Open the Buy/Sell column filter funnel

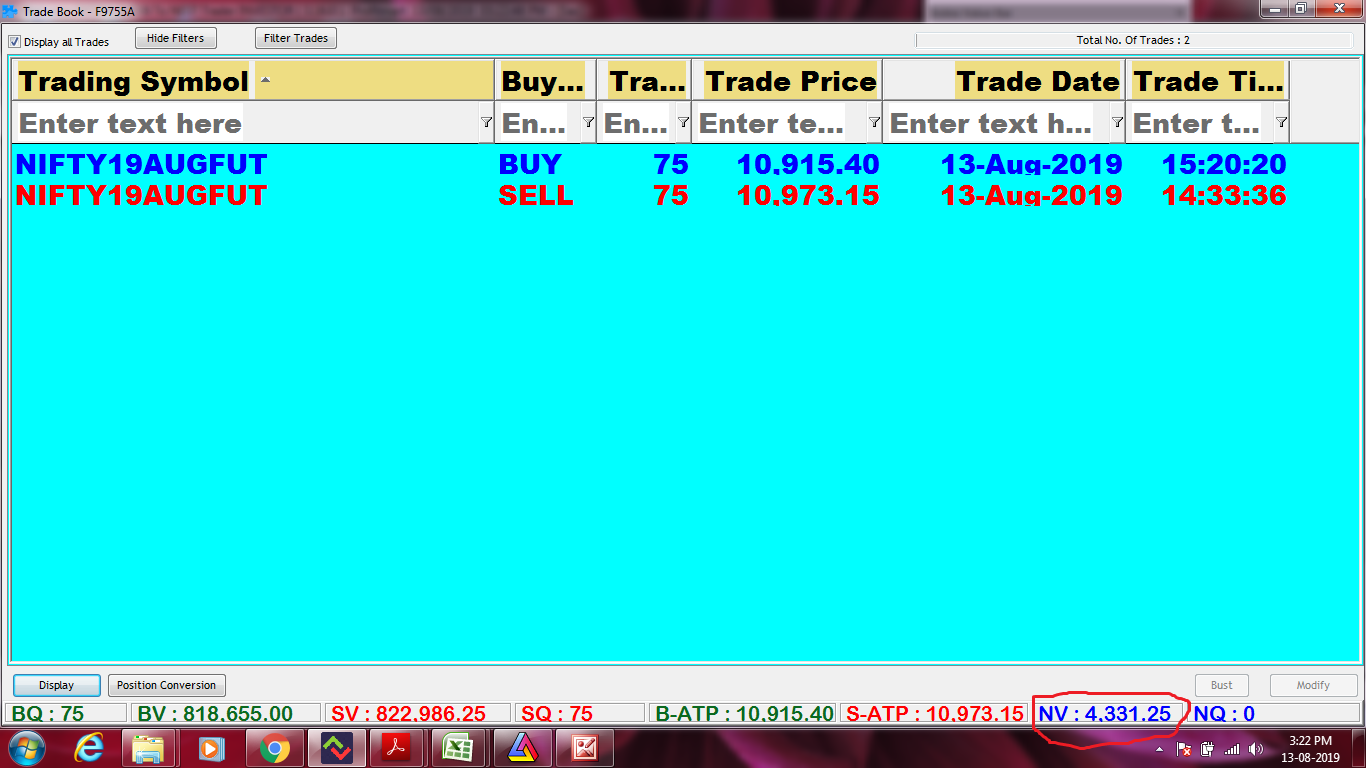588,122
